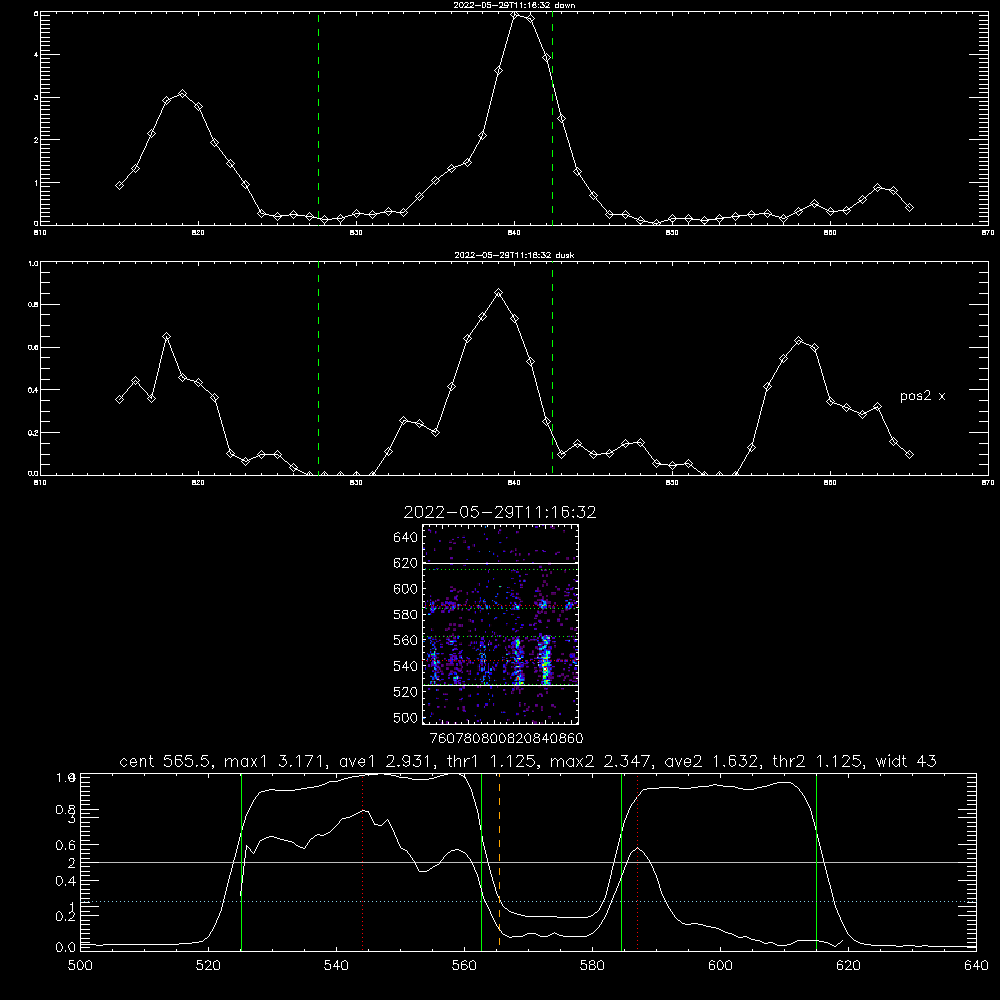Click the heat map x-axis tick labels
1000x1000 pixels.
506,738
